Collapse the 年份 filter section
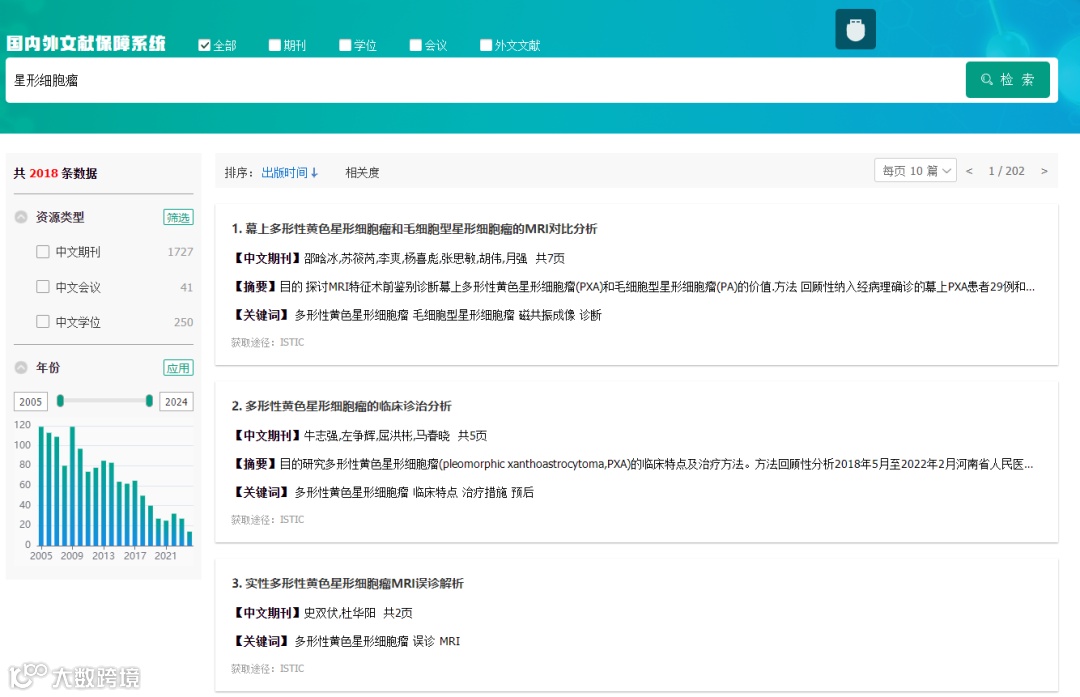 [x=20, y=367]
